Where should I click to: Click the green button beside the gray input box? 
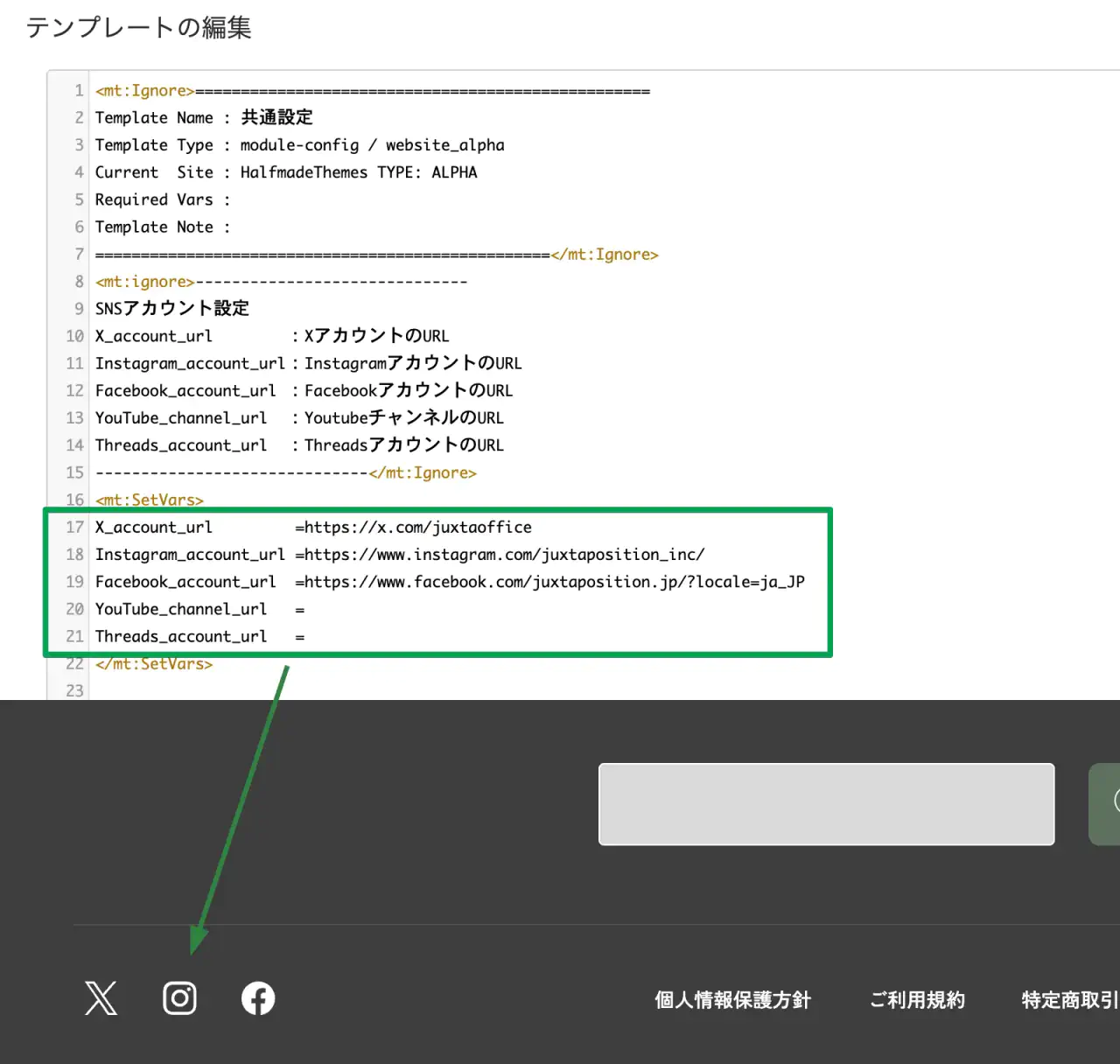pyautogui.click(x=1105, y=804)
